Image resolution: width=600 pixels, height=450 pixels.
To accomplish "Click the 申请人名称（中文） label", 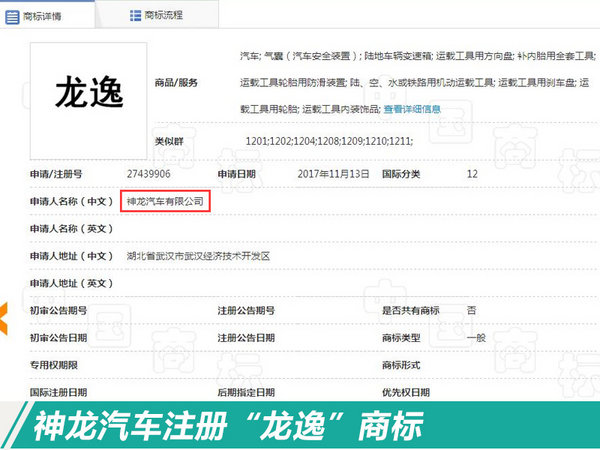I will pos(71,201).
